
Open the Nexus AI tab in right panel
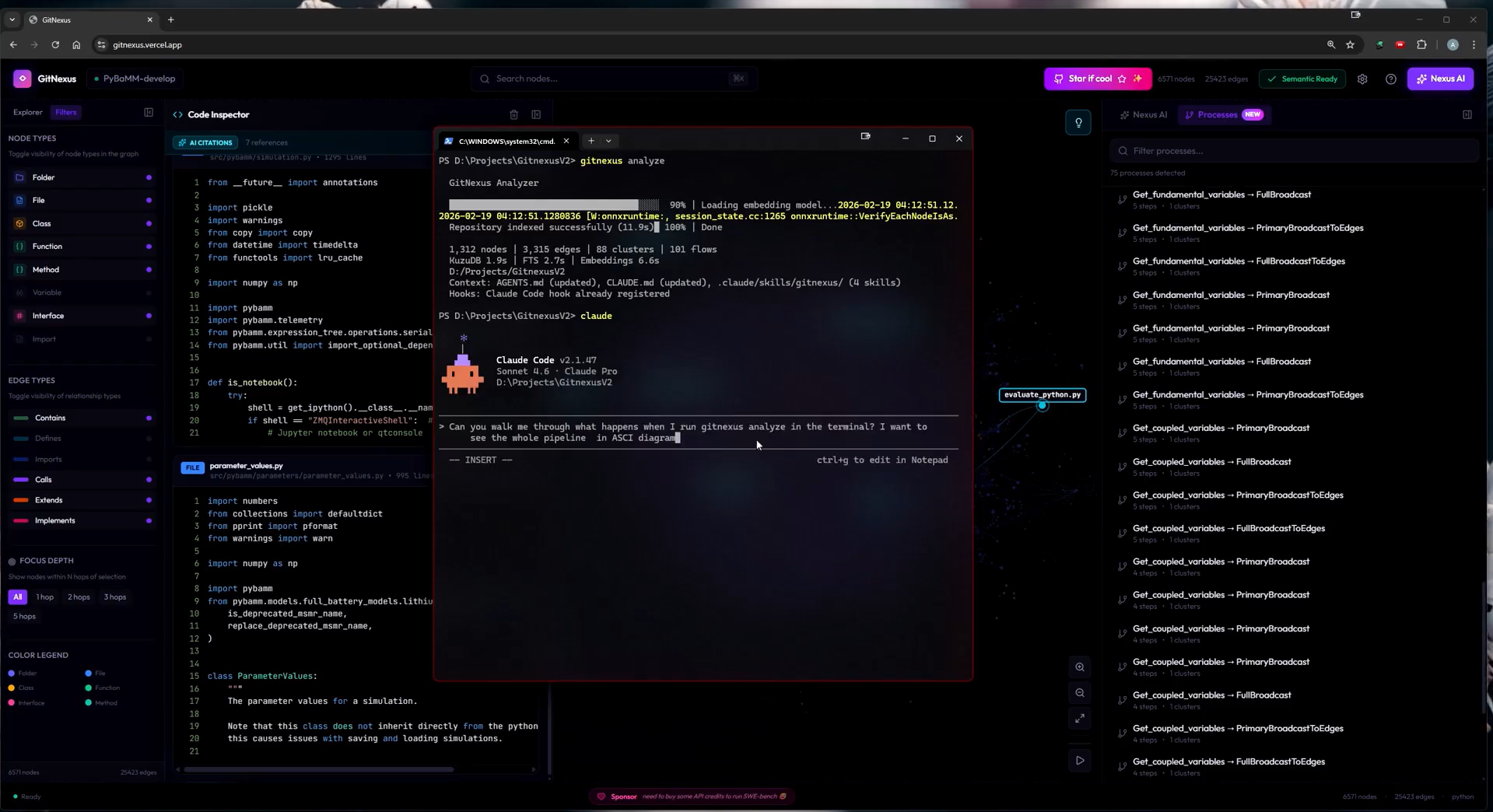coord(1144,114)
